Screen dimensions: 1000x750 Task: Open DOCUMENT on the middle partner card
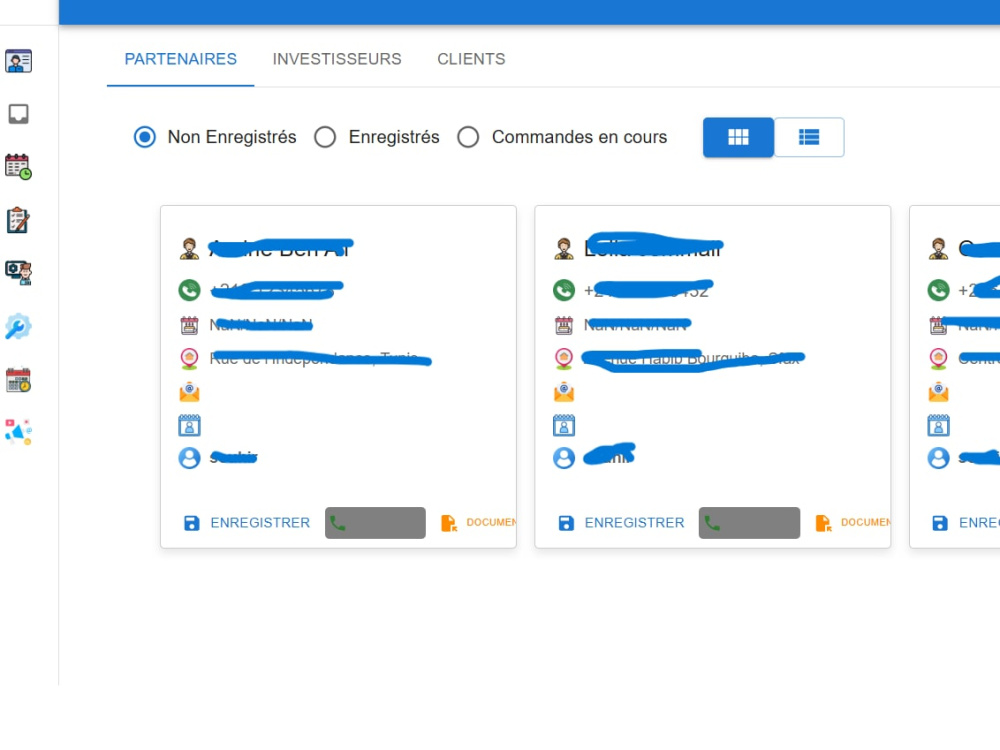(x=852, y=523)
